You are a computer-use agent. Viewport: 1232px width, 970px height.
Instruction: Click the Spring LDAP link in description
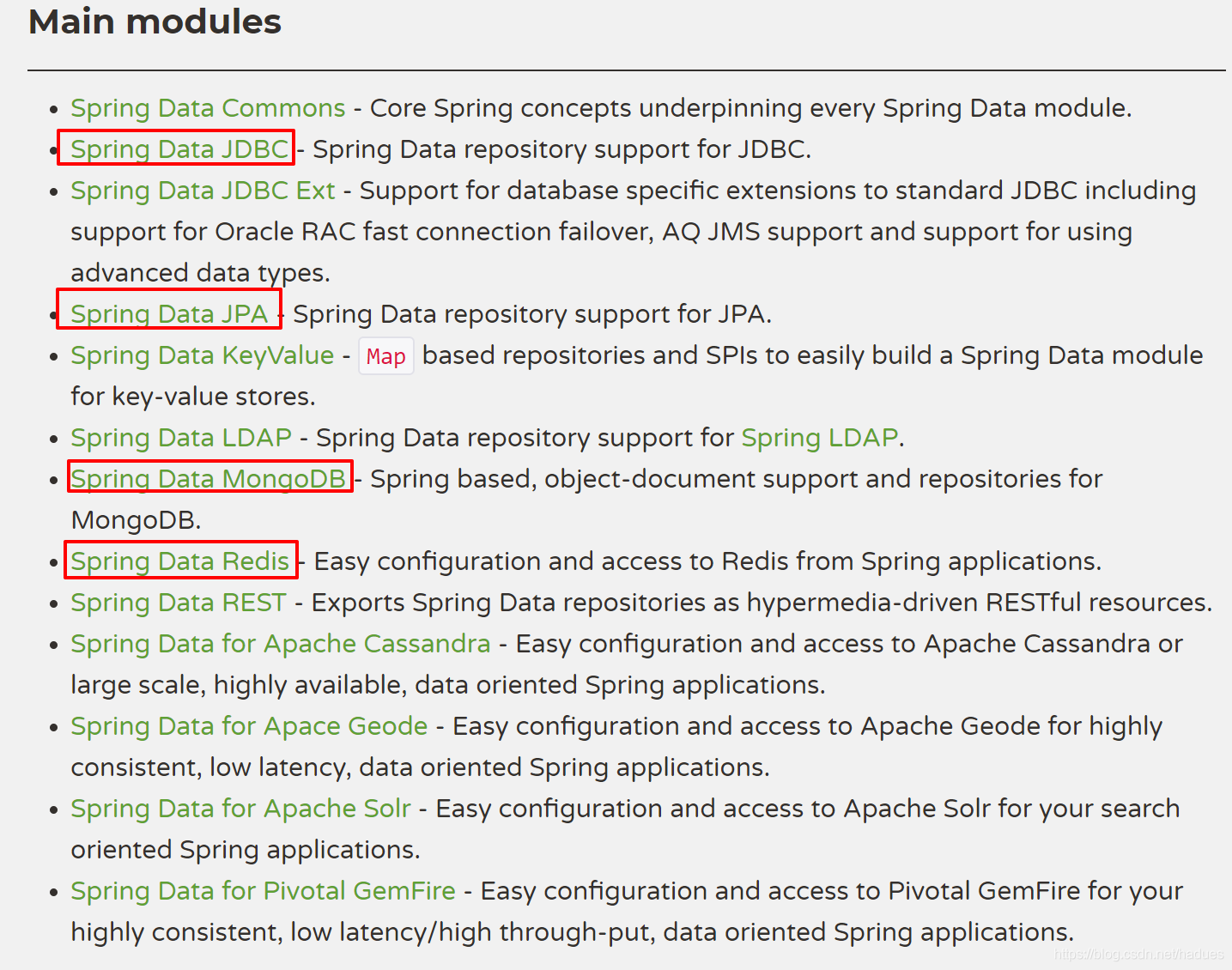pos(818,437)
